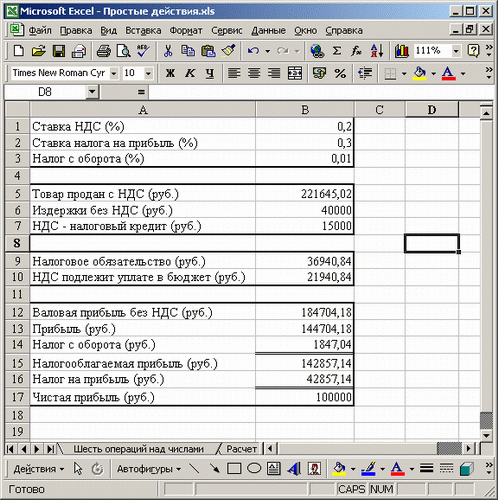This screenshot has height=500, width=498.
Task: Apply red font color A in formatting toolbar
Action: [x=448, y=73]
